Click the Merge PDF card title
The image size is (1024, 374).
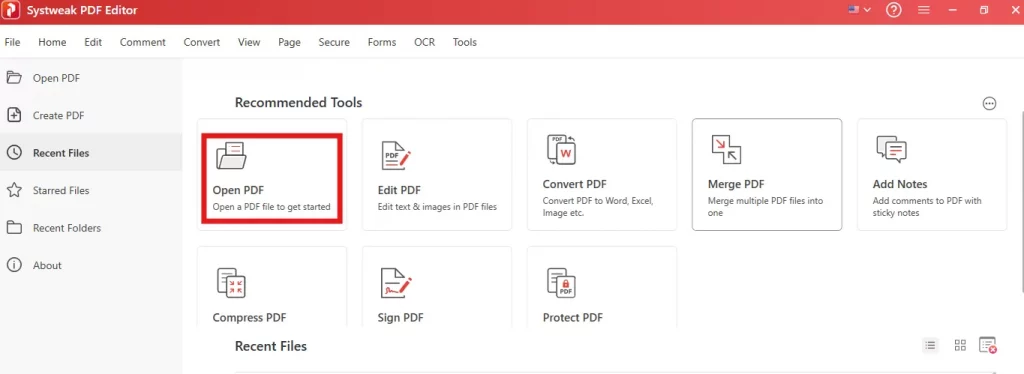pyautogui.click(x=736, y=185)
